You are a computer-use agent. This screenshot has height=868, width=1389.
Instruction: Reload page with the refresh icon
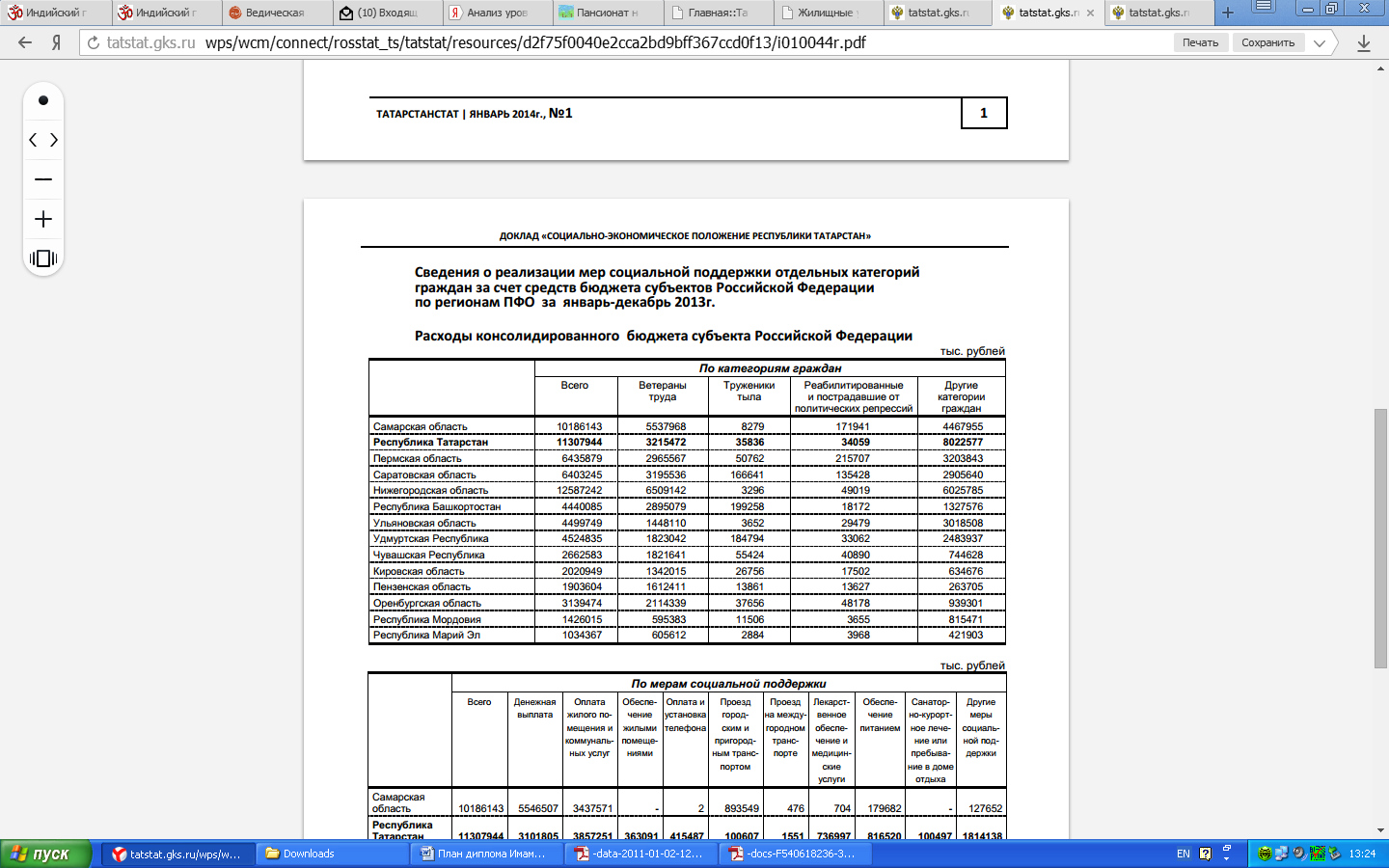[x=94, y=42]
